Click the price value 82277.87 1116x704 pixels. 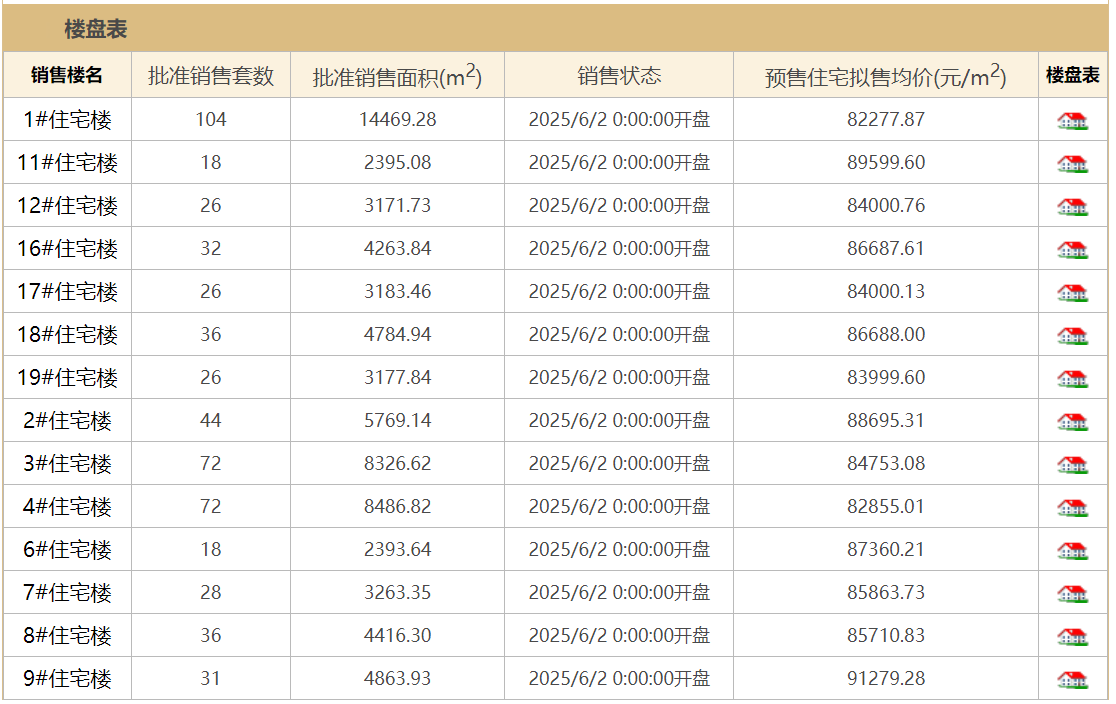tap(885, 120)
